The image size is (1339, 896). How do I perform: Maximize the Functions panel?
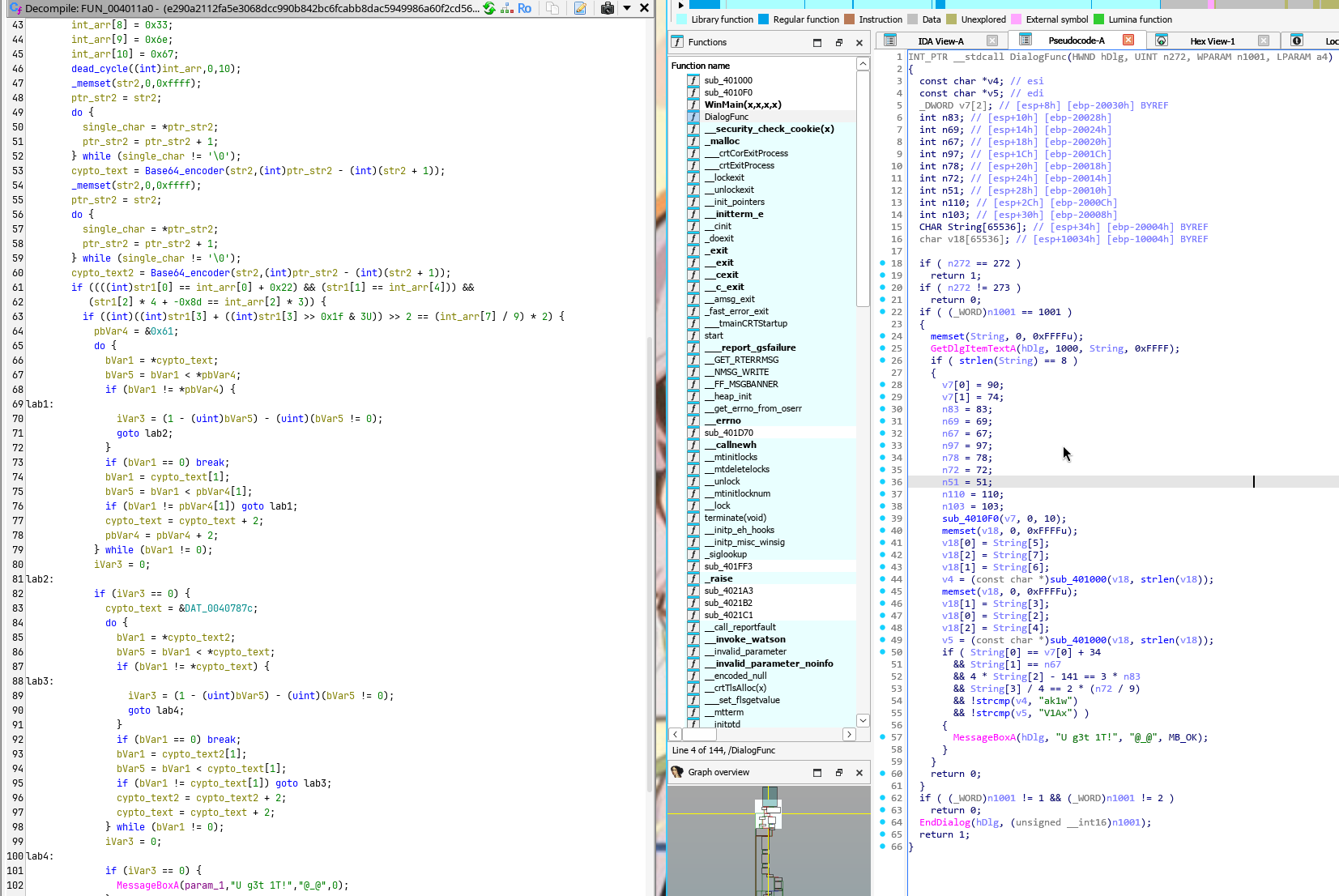click(x=817, y=43)
